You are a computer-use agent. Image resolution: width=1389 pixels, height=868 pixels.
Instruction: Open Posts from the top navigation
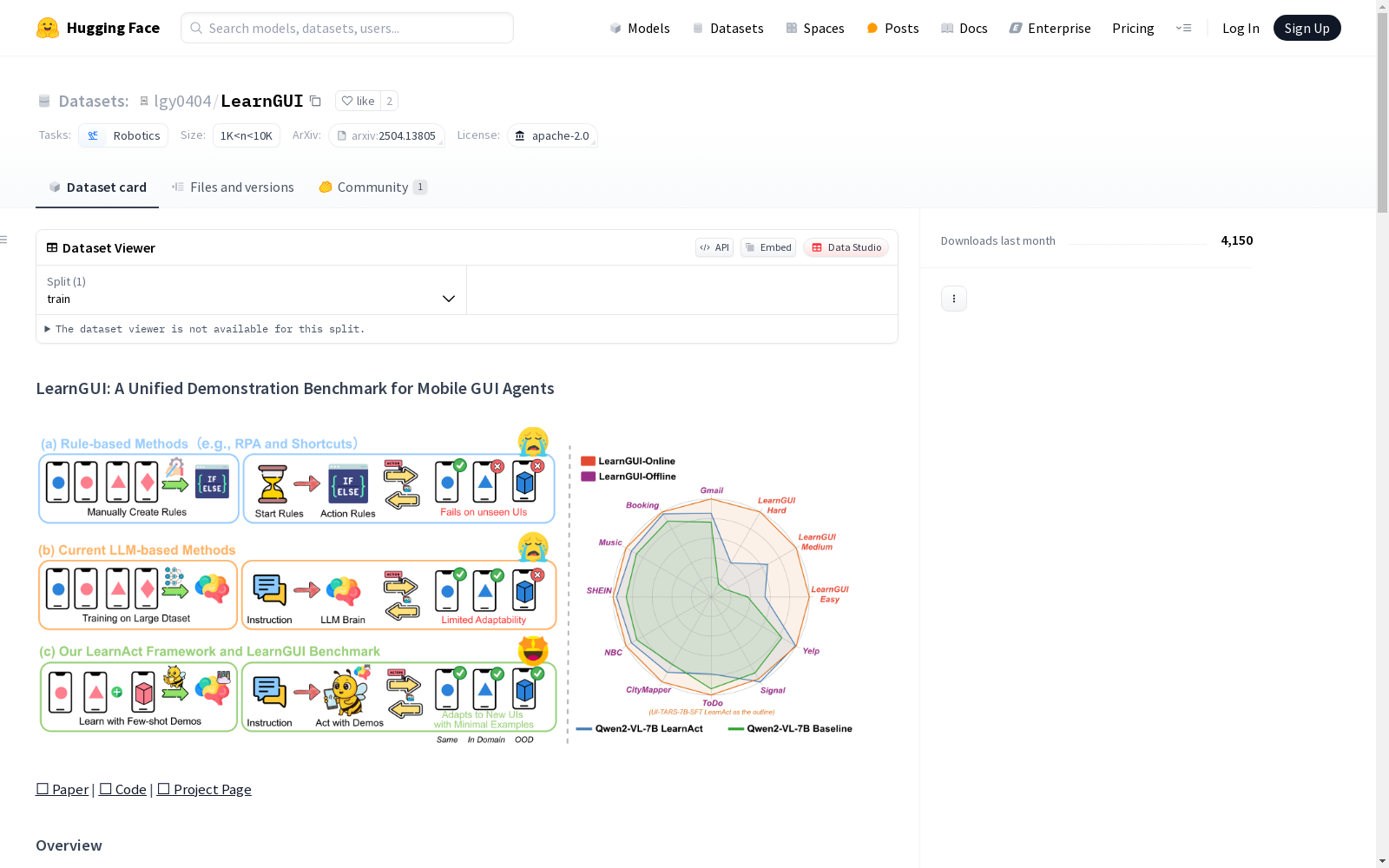click(x=892, y=28)
